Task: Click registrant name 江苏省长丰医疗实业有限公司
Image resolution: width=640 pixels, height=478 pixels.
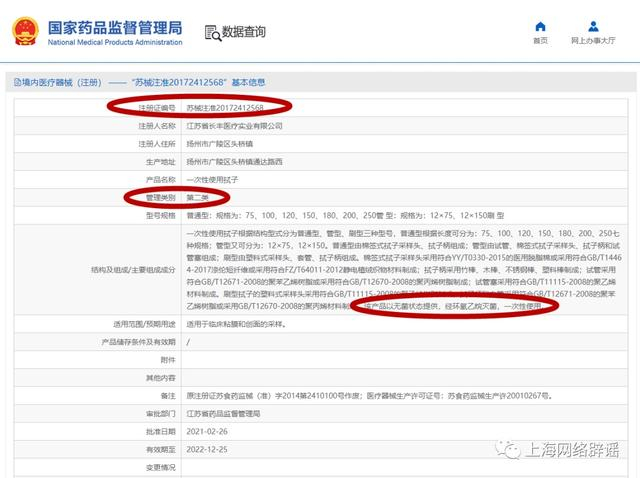Action: point(234,126)
